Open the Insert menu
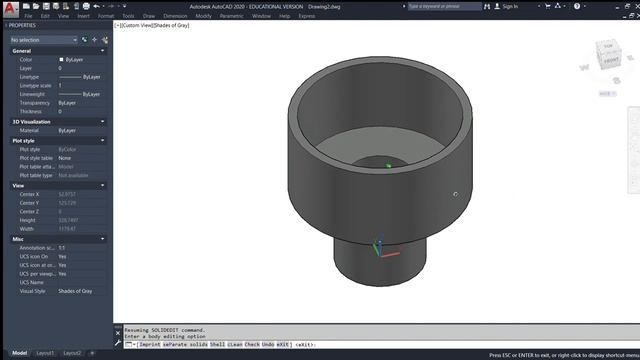 click(83, 16)
